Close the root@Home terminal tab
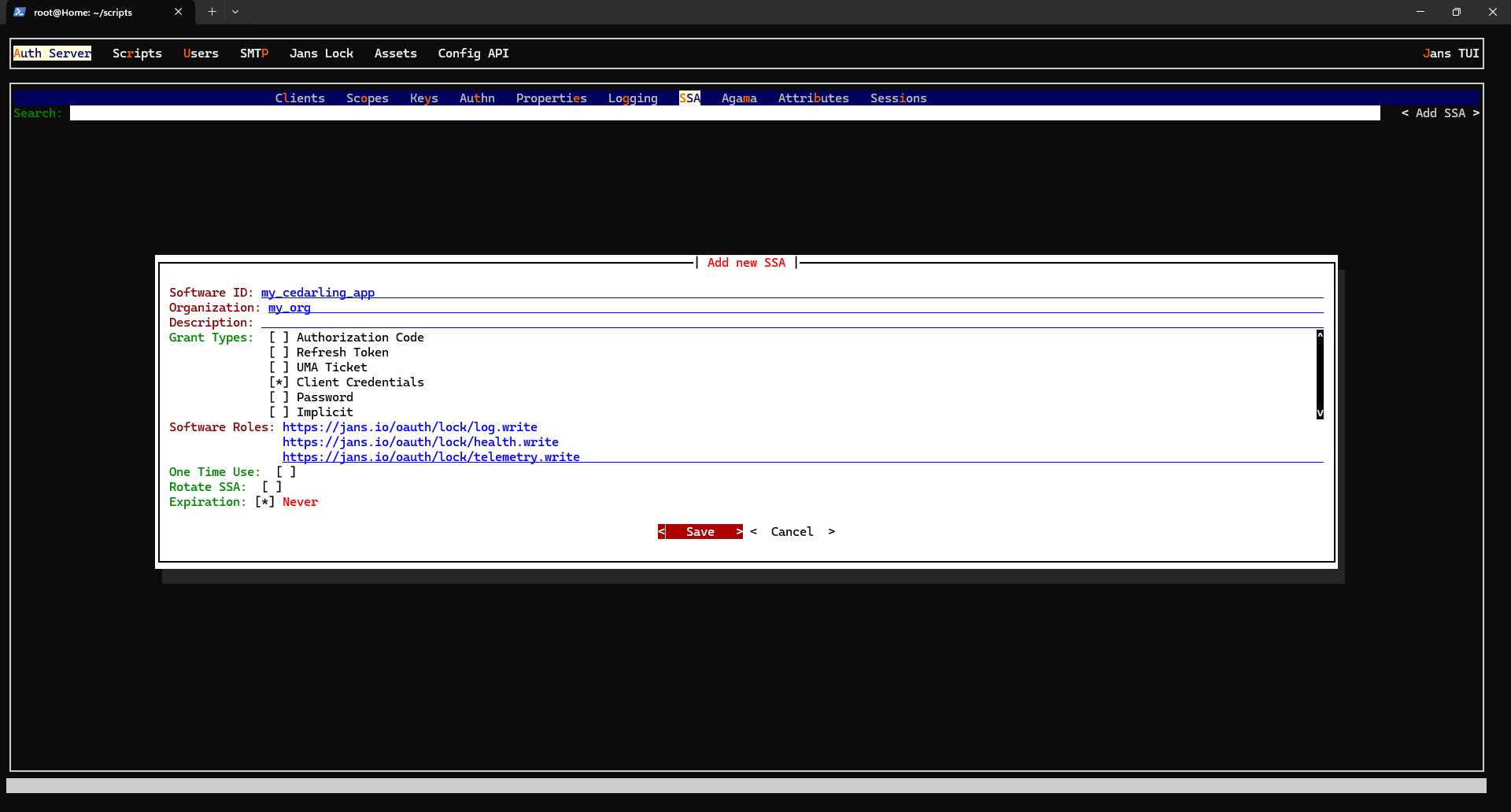The image size is (1511, 812). point(179,12)
